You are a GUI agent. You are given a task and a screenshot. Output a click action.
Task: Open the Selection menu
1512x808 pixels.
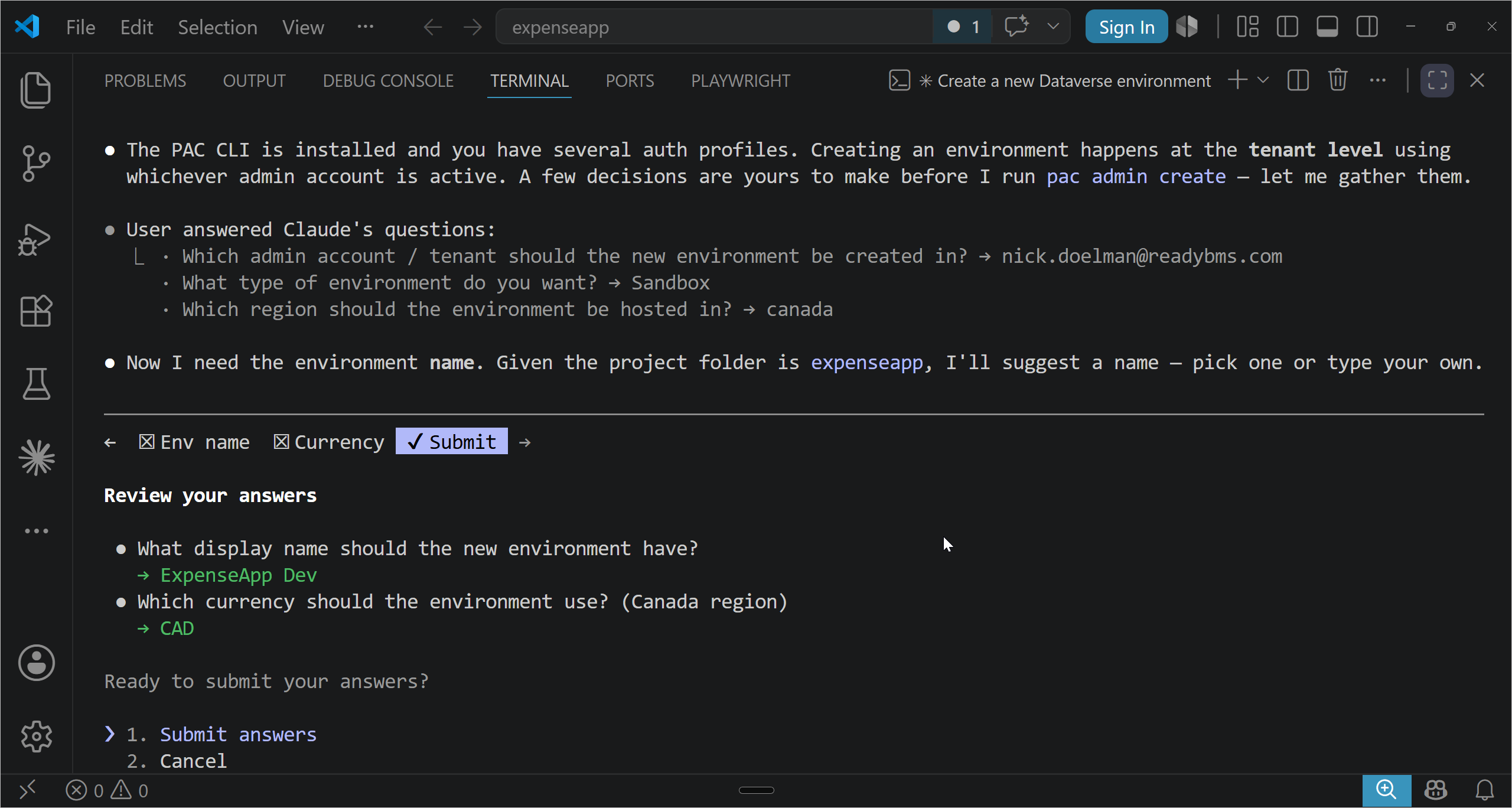217,27
